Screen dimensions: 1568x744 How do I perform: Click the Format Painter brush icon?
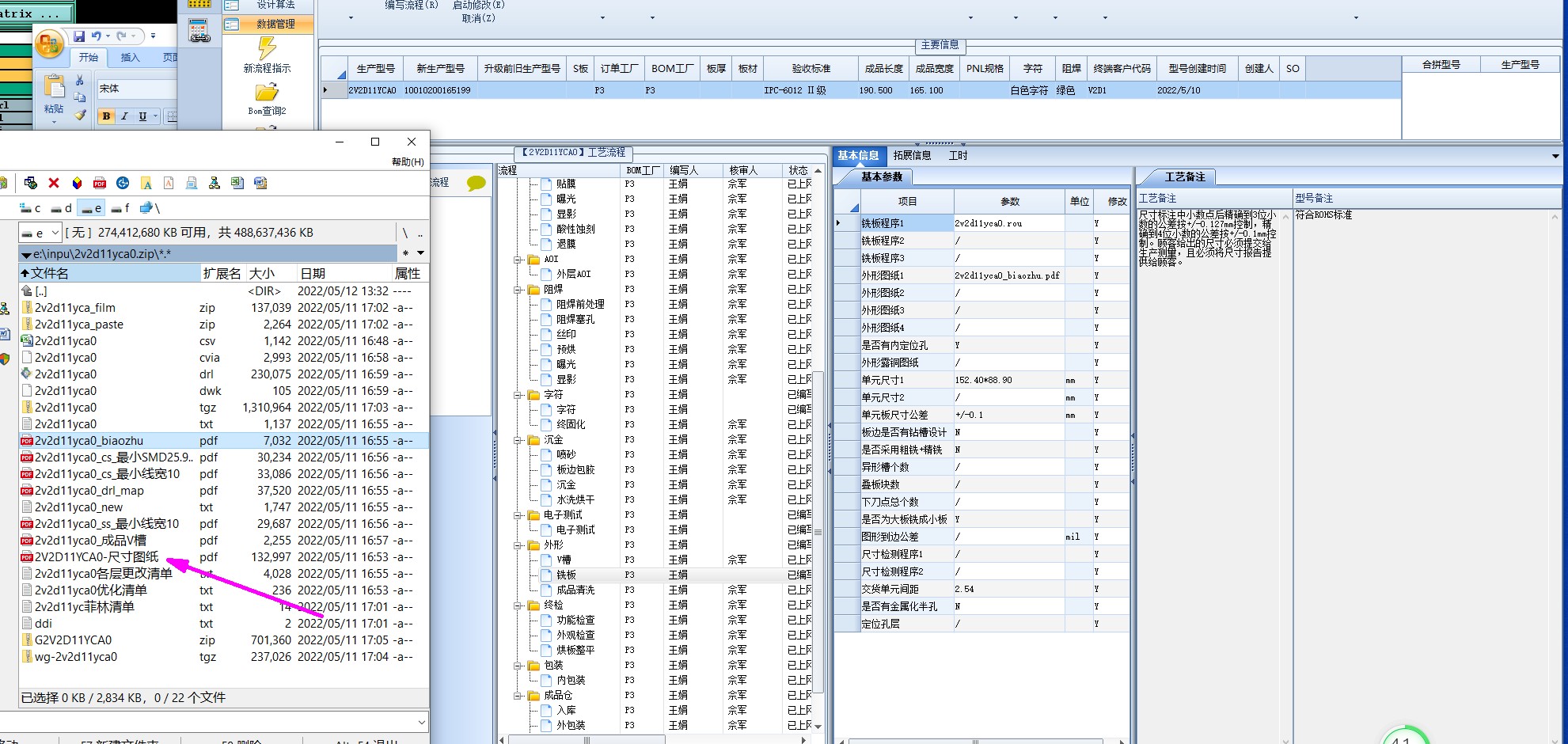[x=79, y=115]
